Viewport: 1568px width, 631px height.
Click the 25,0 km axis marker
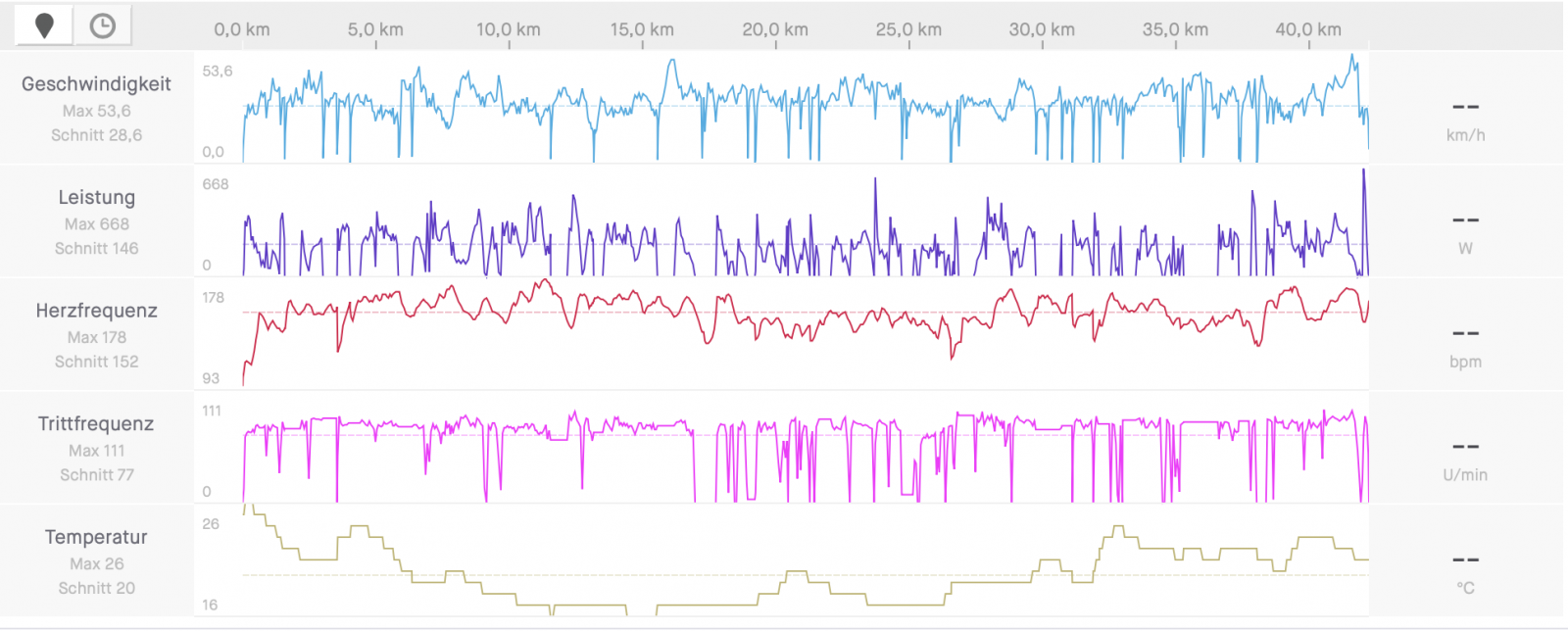tap(908, 29)
